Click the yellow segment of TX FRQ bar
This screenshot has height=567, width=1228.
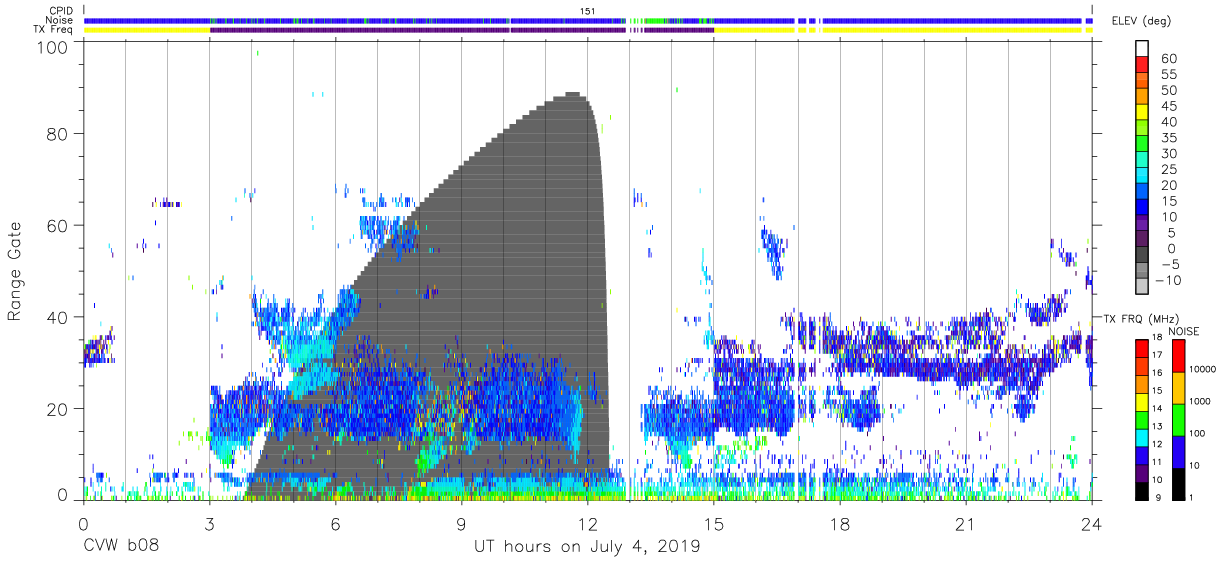tap(1141, 403)
